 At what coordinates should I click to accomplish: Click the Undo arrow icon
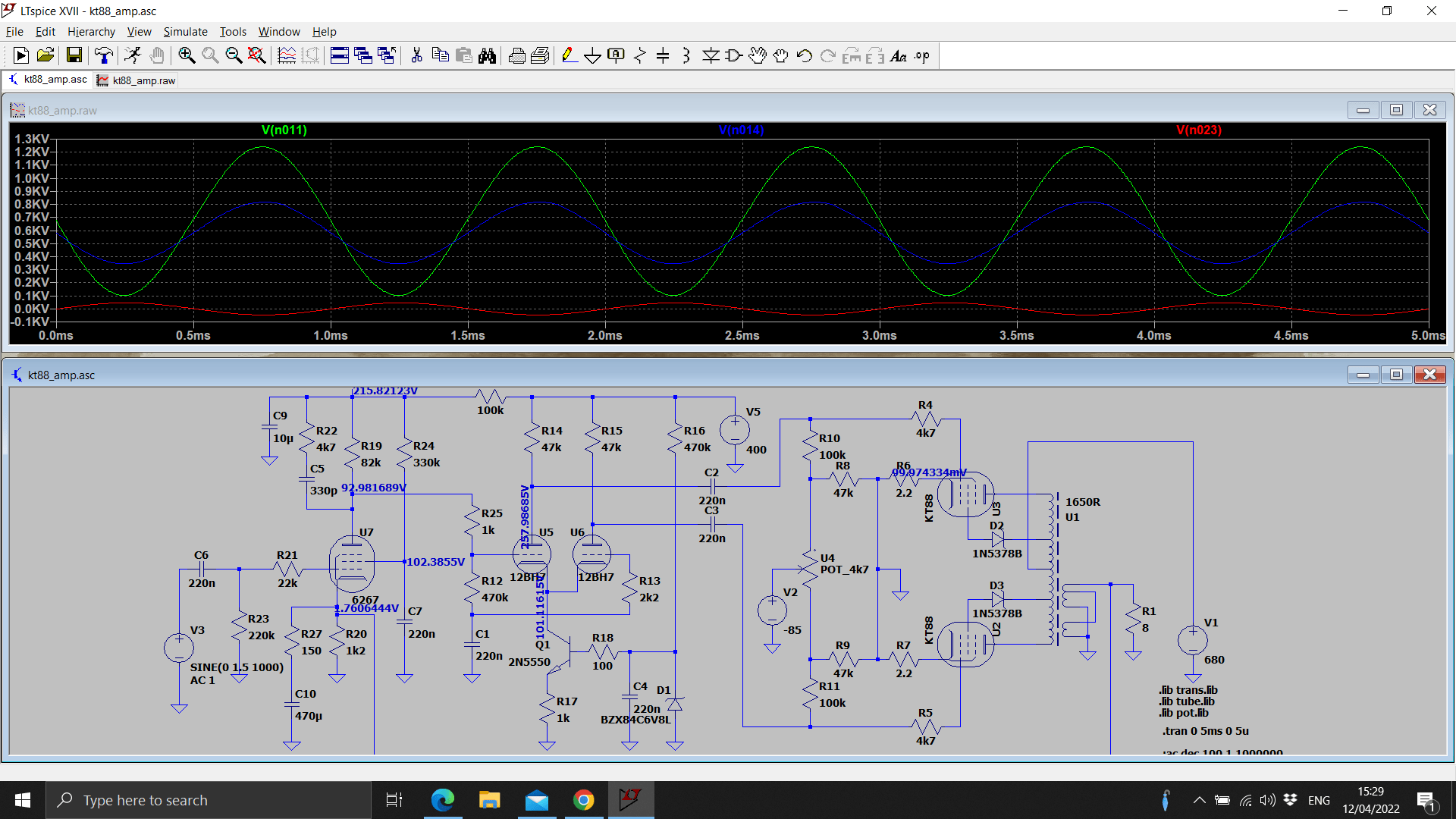click(x=805, y=55)
